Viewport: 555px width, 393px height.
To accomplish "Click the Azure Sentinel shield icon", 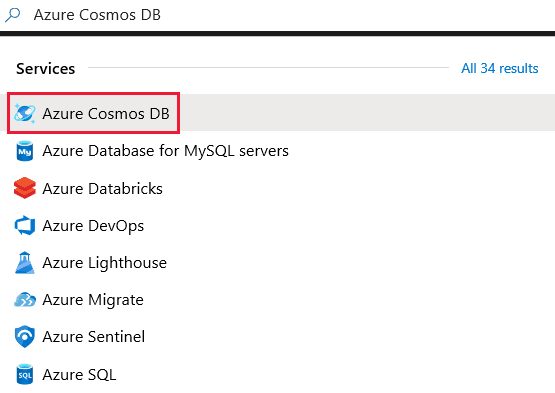I will coord(25,337).
